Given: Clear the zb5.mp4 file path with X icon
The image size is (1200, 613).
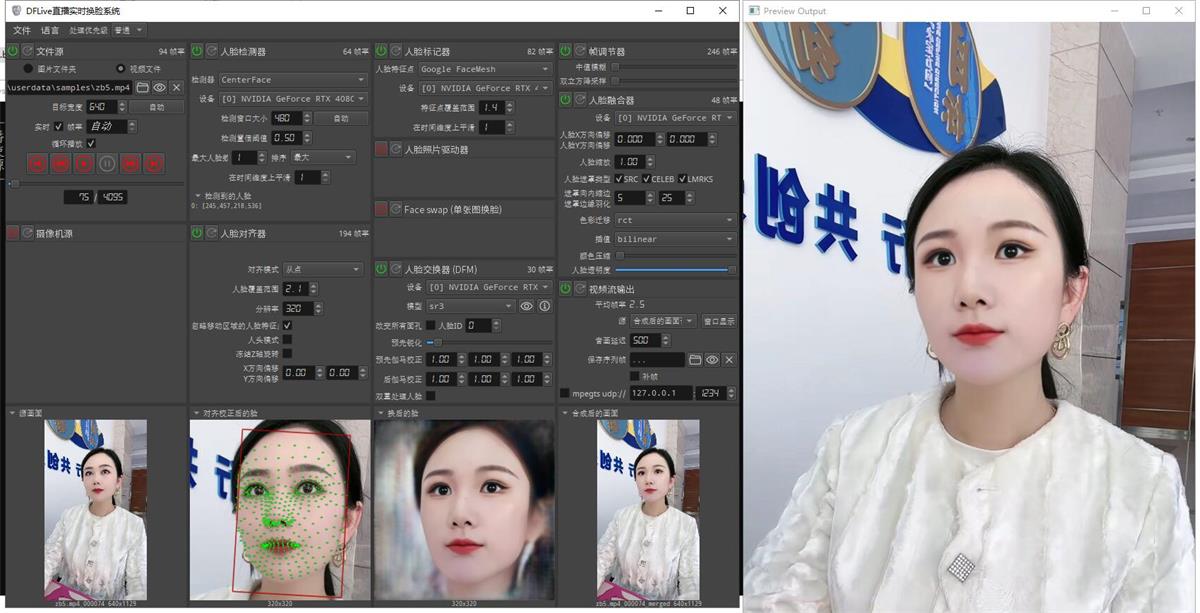Looking at the screenshot, I should tap(176, 88).
